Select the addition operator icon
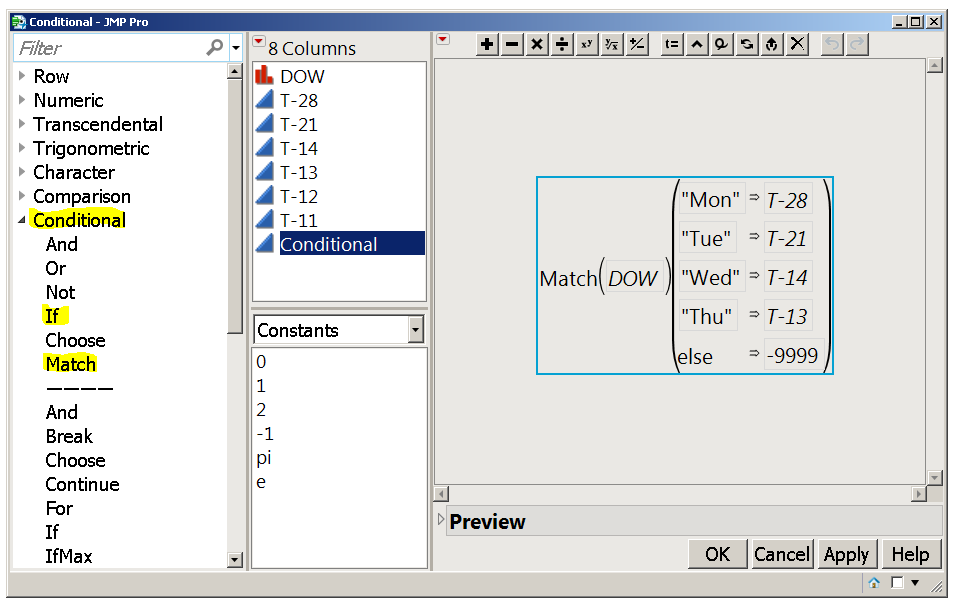 point(487,44)
